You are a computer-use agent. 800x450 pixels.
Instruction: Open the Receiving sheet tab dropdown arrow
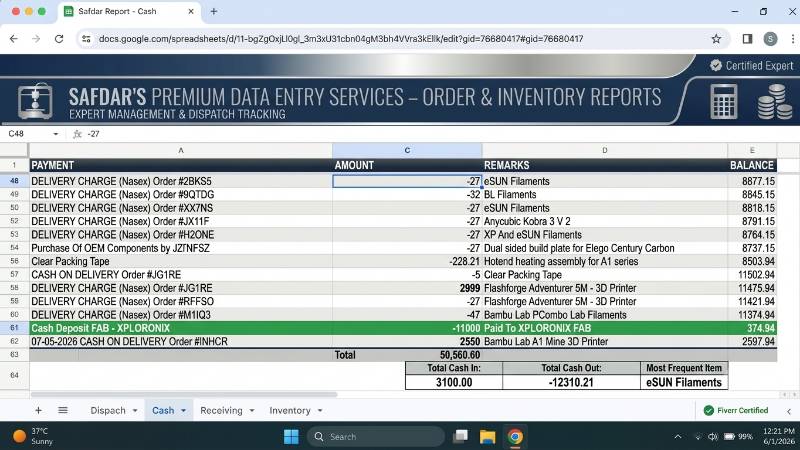click(252, 411)
